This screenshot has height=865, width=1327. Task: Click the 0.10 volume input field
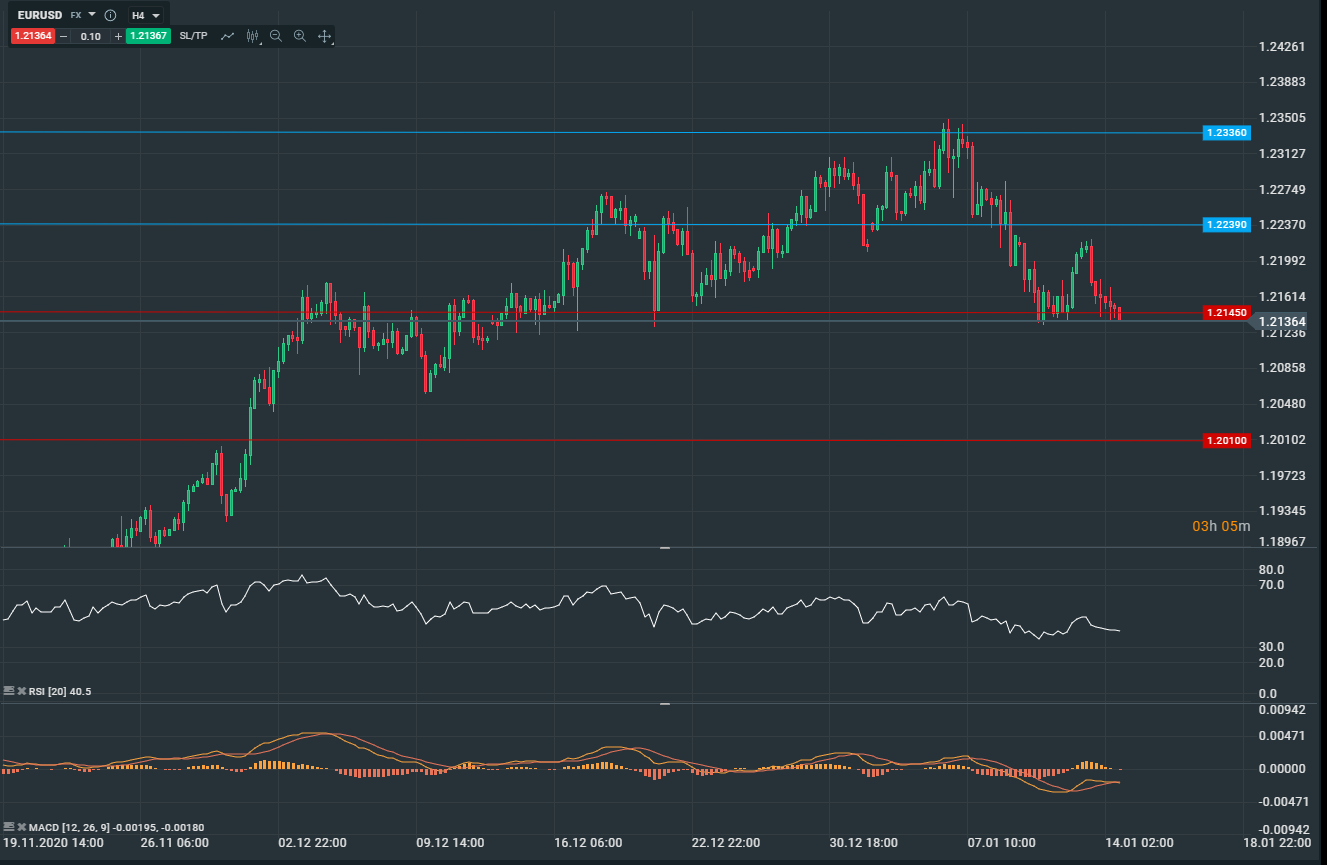tap(91, 36)
